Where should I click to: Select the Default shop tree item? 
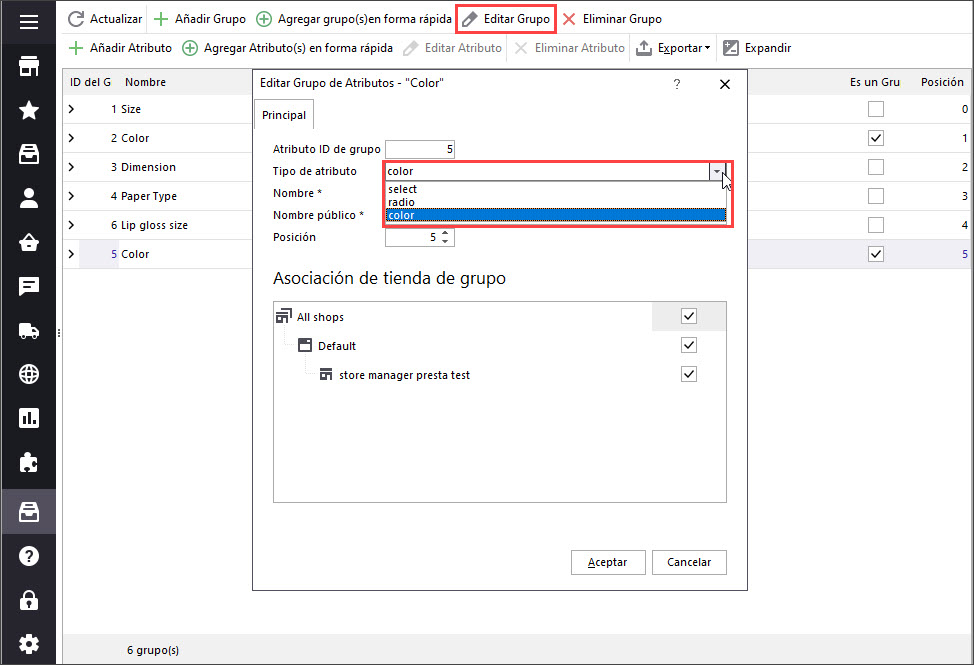[337, 346]
